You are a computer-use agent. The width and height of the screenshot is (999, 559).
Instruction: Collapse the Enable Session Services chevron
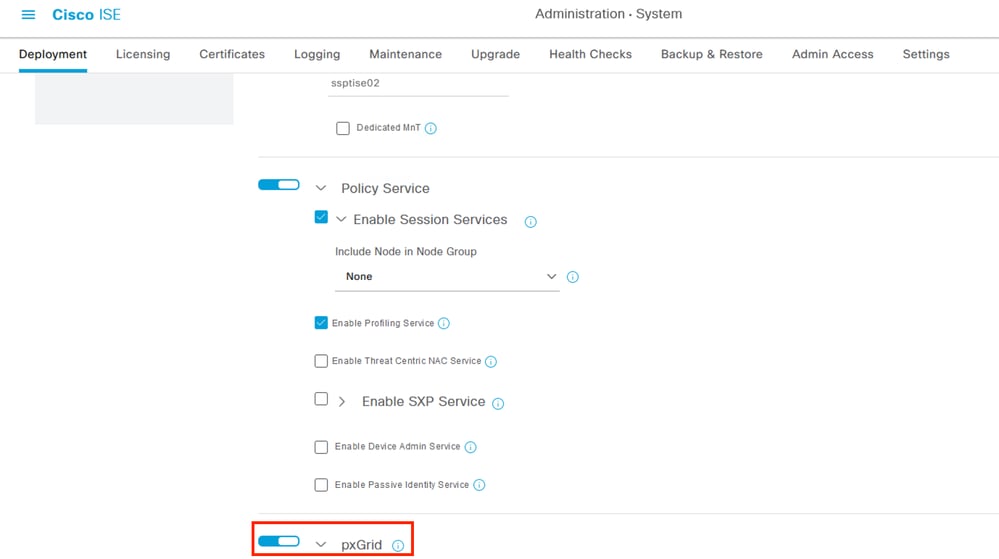pyautogui.click(x=341, y=219)
